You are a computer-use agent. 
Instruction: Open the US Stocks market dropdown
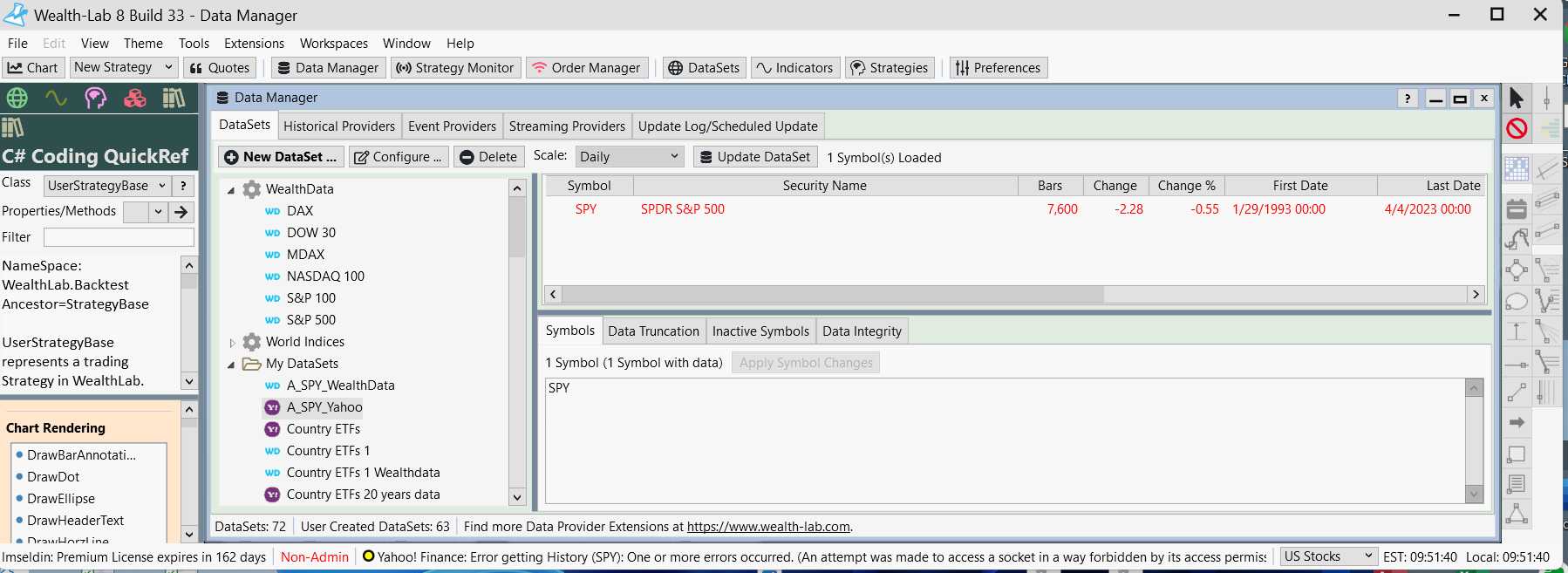point(1327,556)
